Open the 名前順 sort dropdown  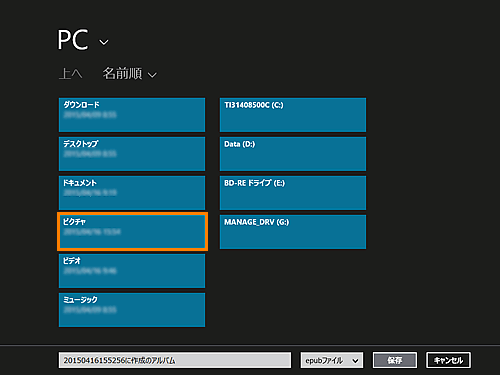pyautogui.click(x=129, y=73)
